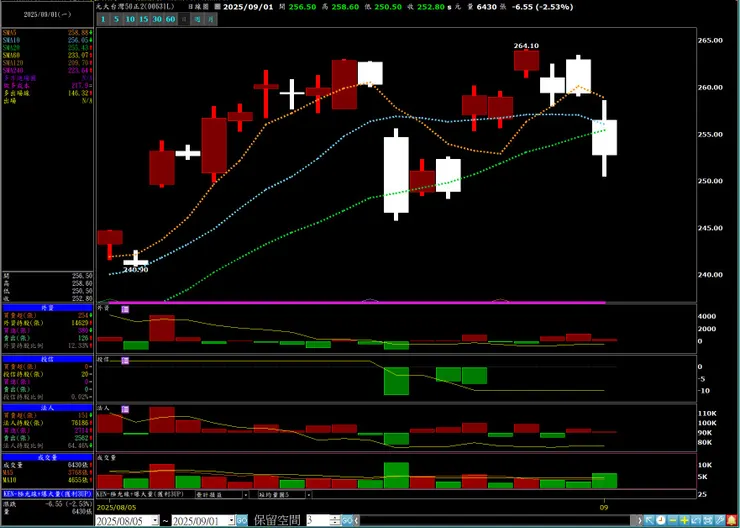Viewport: 740px width, 528px height.
Task: Click the plus zoom-in icon
Action: (x=685, y=520)
